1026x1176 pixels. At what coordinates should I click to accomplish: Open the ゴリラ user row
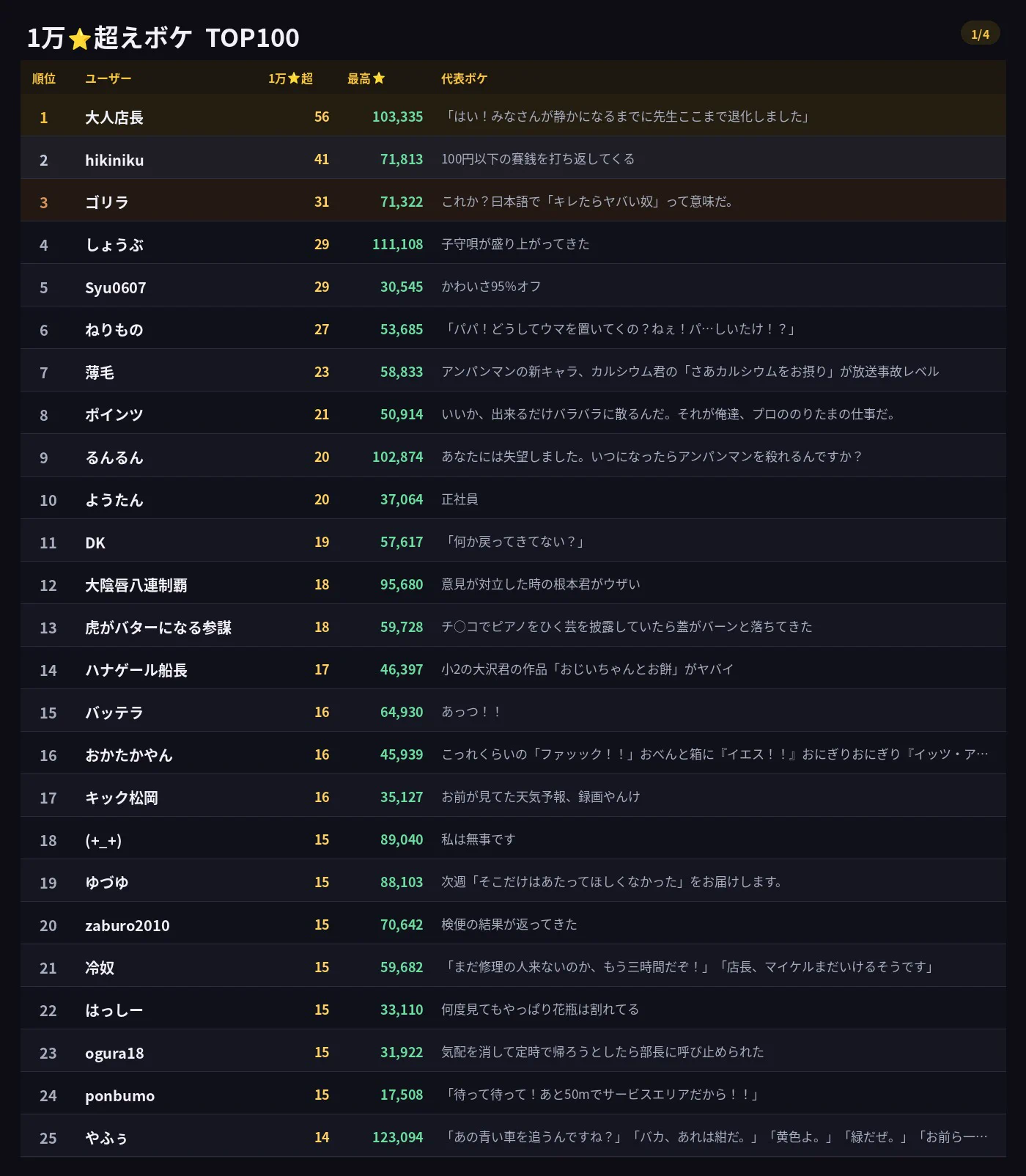pyautogui.click(x=513, y=202)
